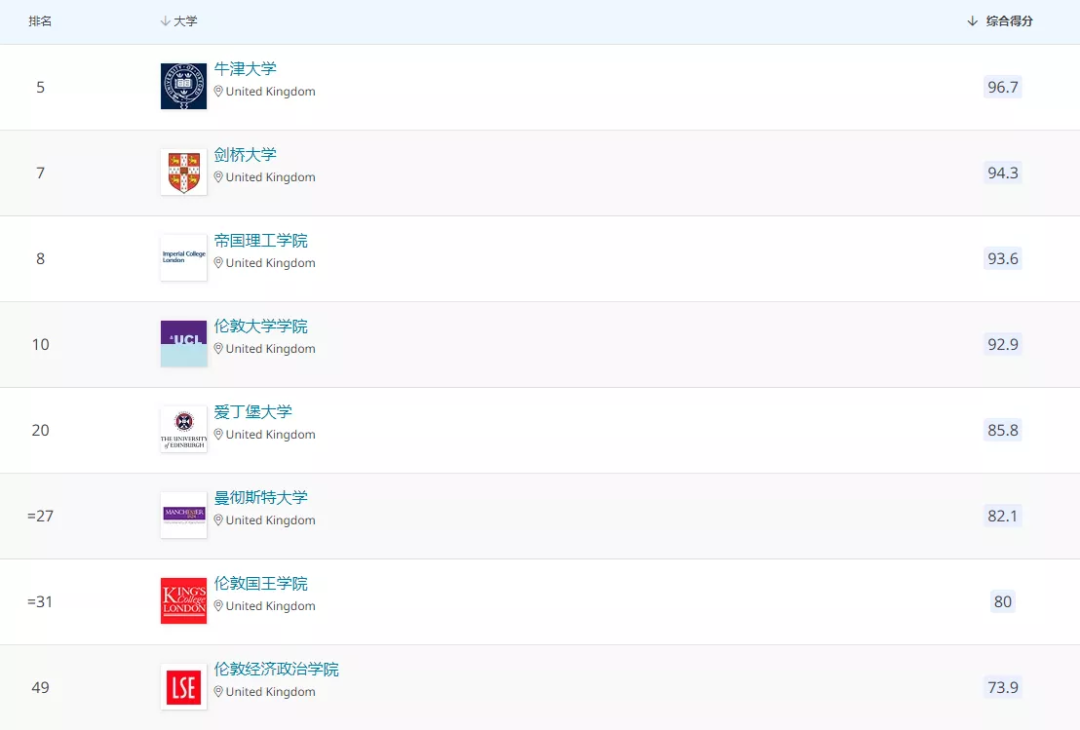1080x730 pixels.
Task: Select the score 93.6 value
Action: 1003,258
